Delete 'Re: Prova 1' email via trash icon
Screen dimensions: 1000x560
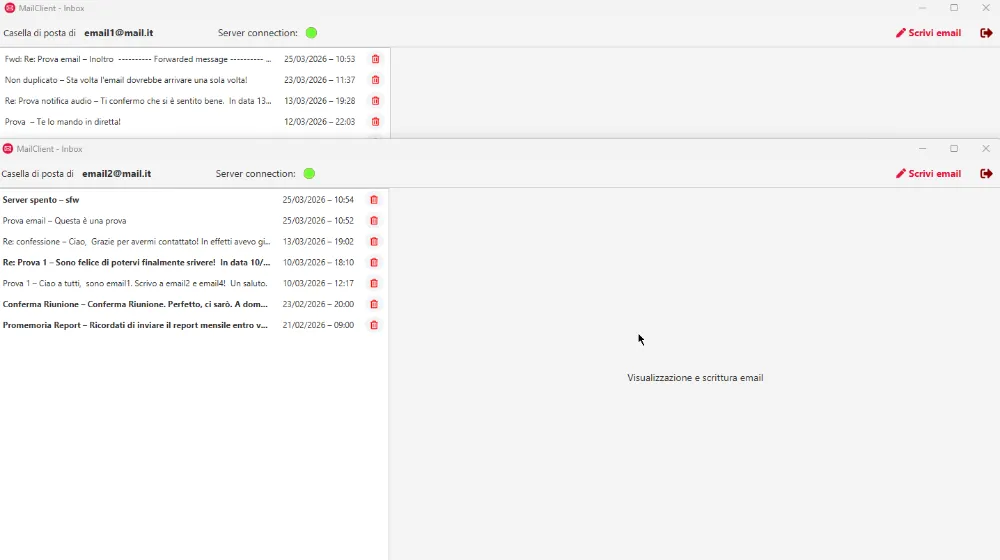pyautogui.click(x=374, y=263)
